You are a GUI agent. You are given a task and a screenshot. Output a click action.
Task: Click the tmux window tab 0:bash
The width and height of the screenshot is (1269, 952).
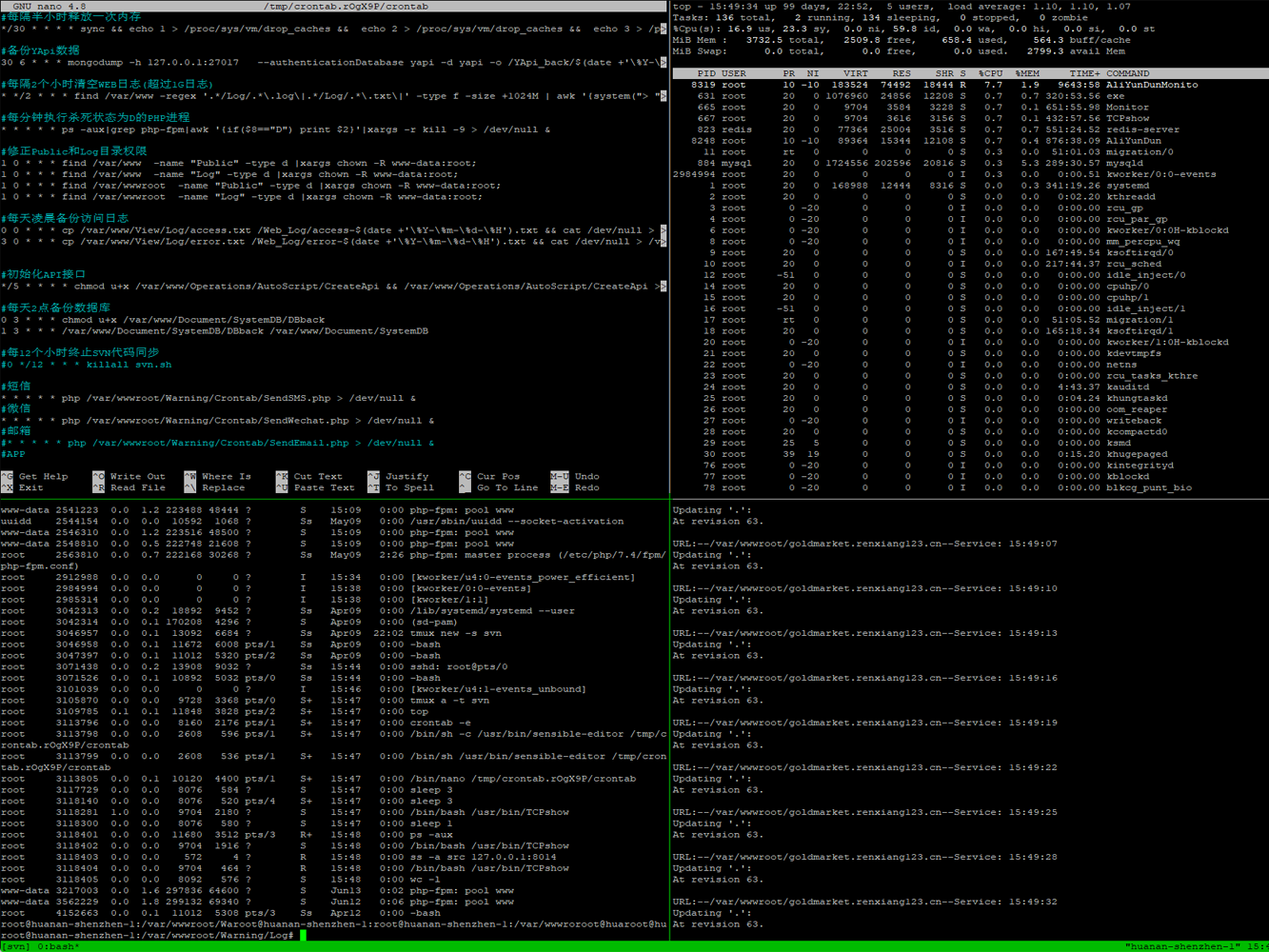[55, 946]
